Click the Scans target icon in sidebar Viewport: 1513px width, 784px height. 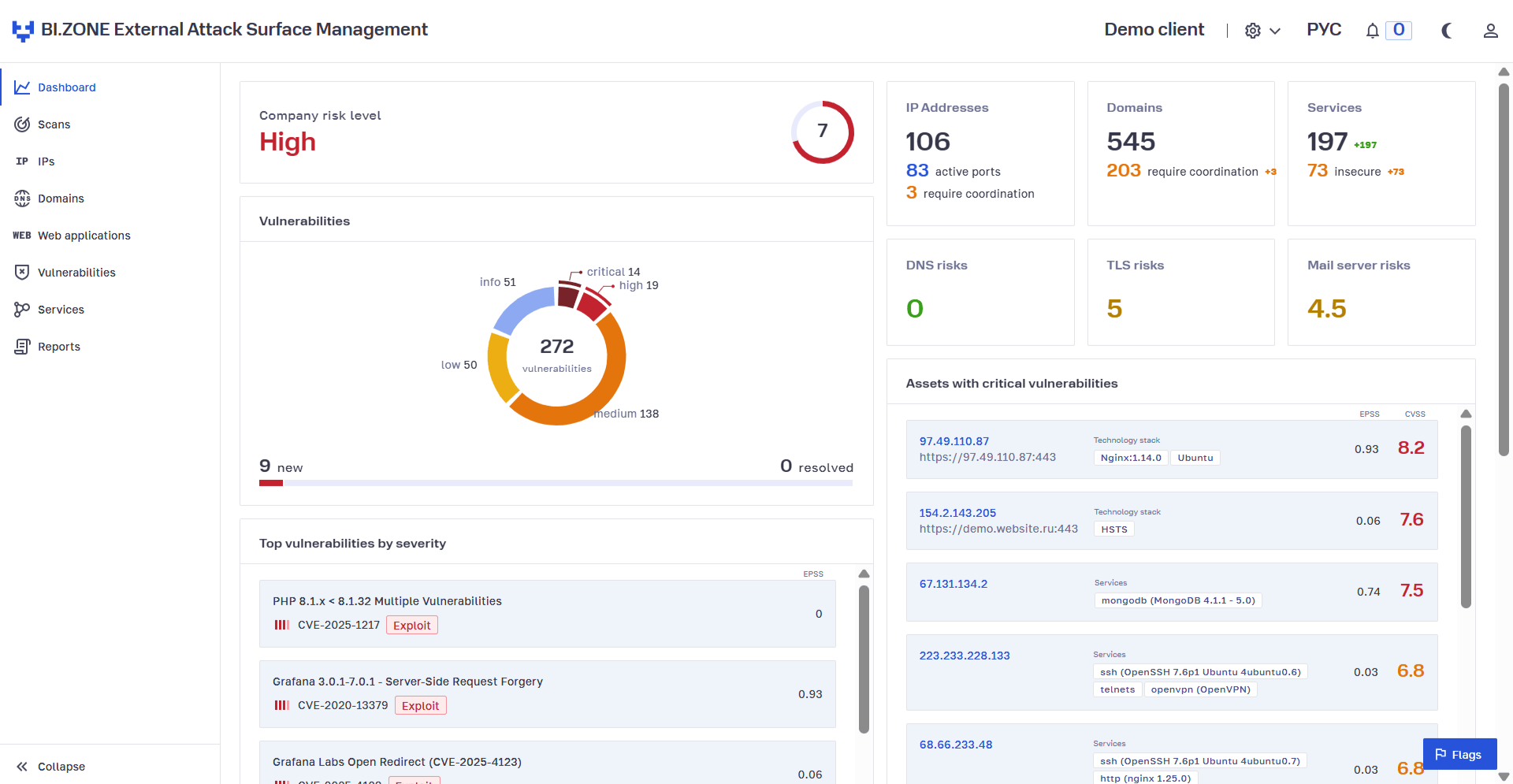coord(22,124)
